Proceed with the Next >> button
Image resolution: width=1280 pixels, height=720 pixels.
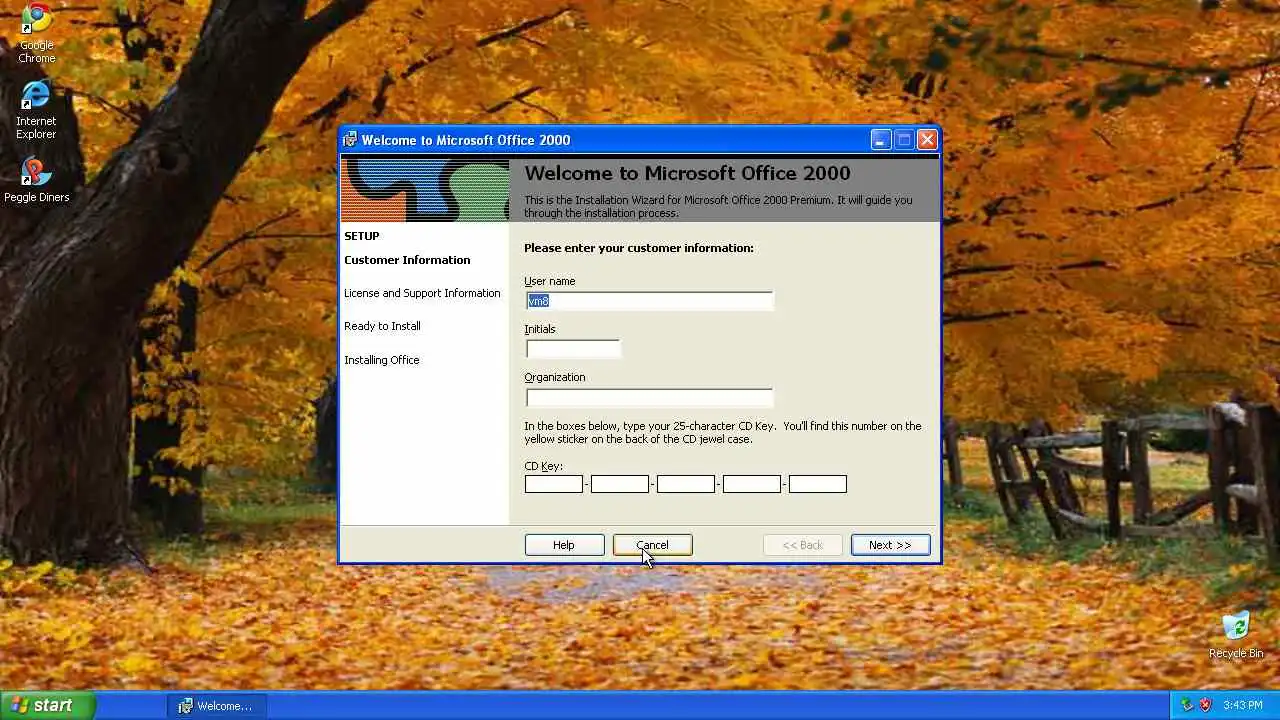tap(890, 545)
